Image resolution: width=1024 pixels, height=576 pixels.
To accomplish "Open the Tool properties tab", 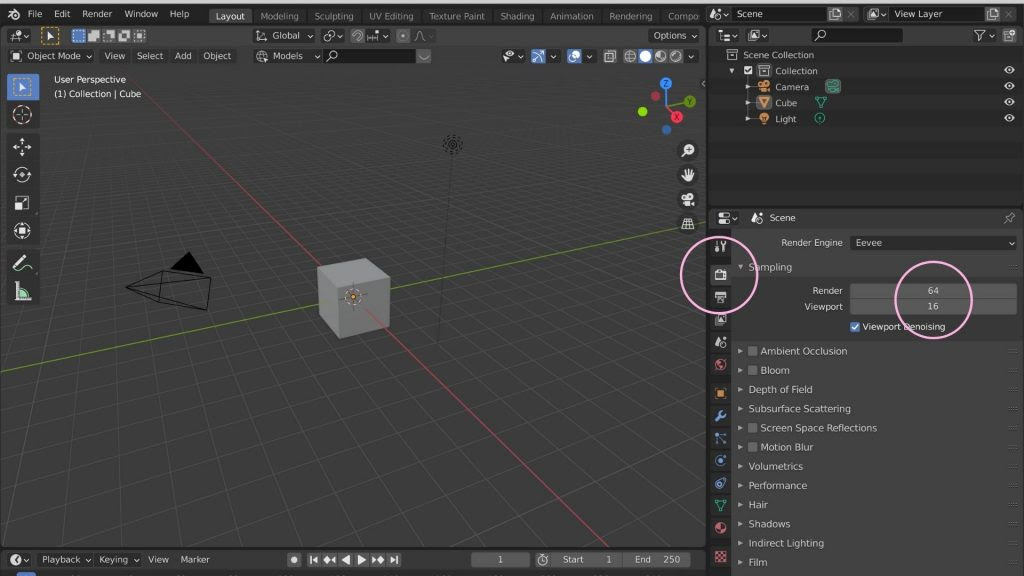I will click(x=720, y=246).
